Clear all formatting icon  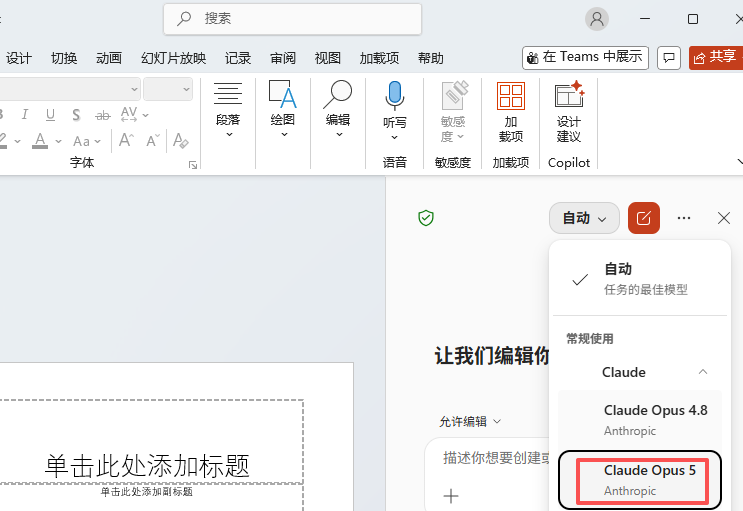pos(181,140)
